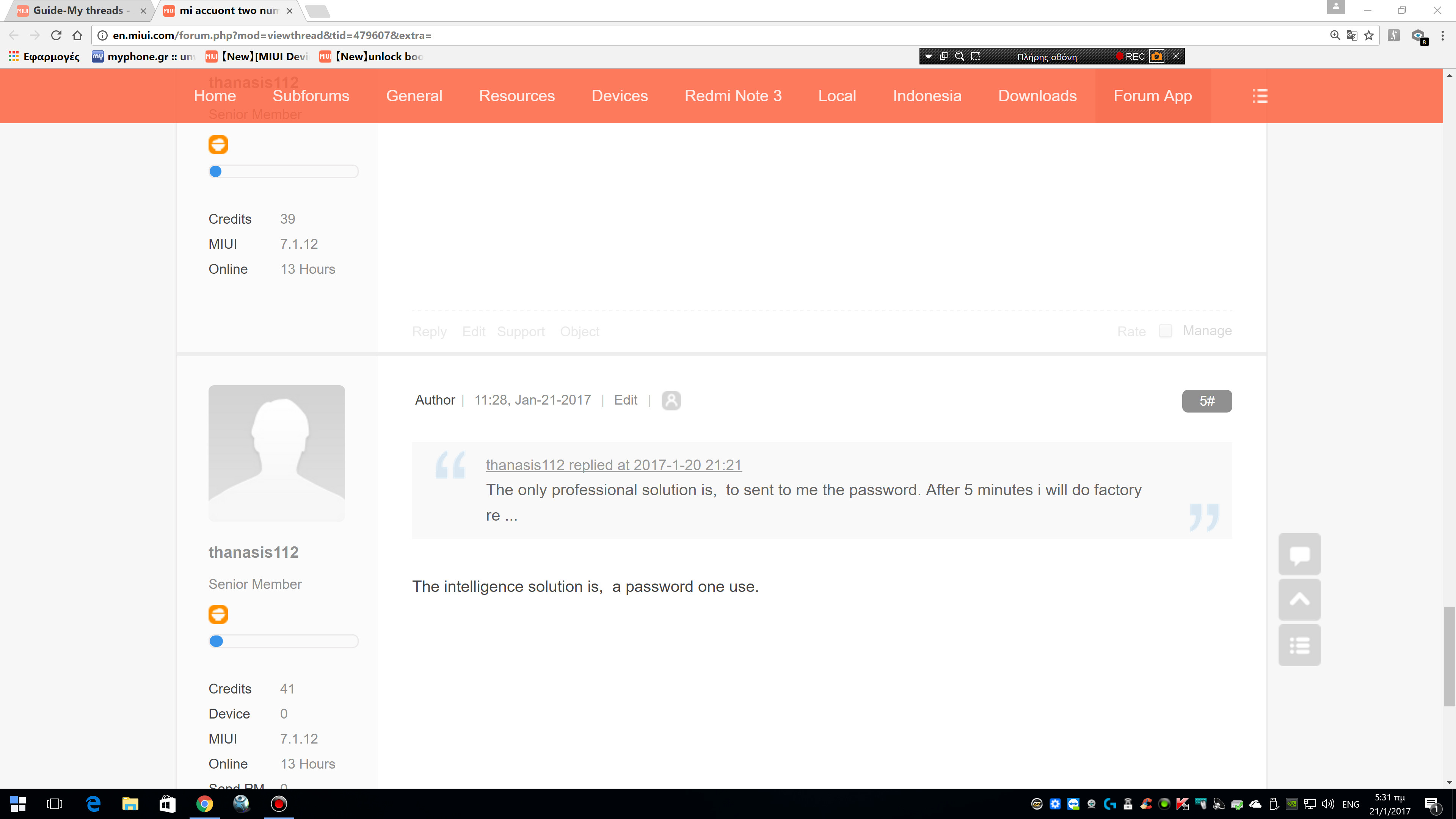Click the thanasis112 replied quote link
Viewport: 1456px width, 819px height.
[613, 464]
